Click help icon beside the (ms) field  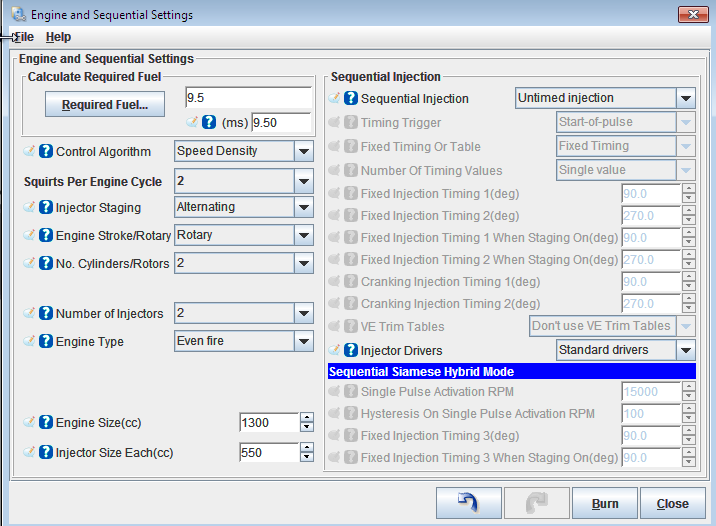click(209, 122)
